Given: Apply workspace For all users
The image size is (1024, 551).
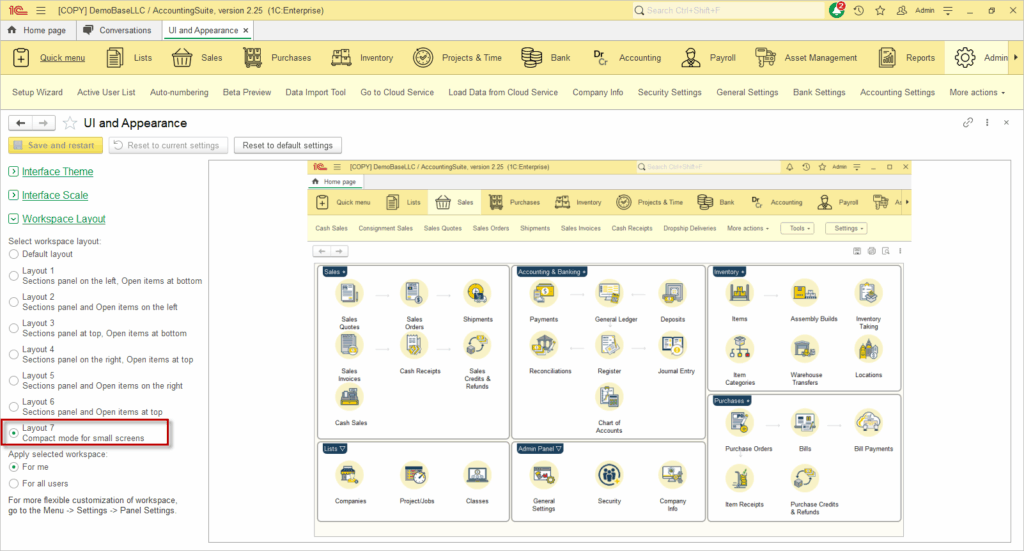Looking at the screenshot, I should coord(14,484).
